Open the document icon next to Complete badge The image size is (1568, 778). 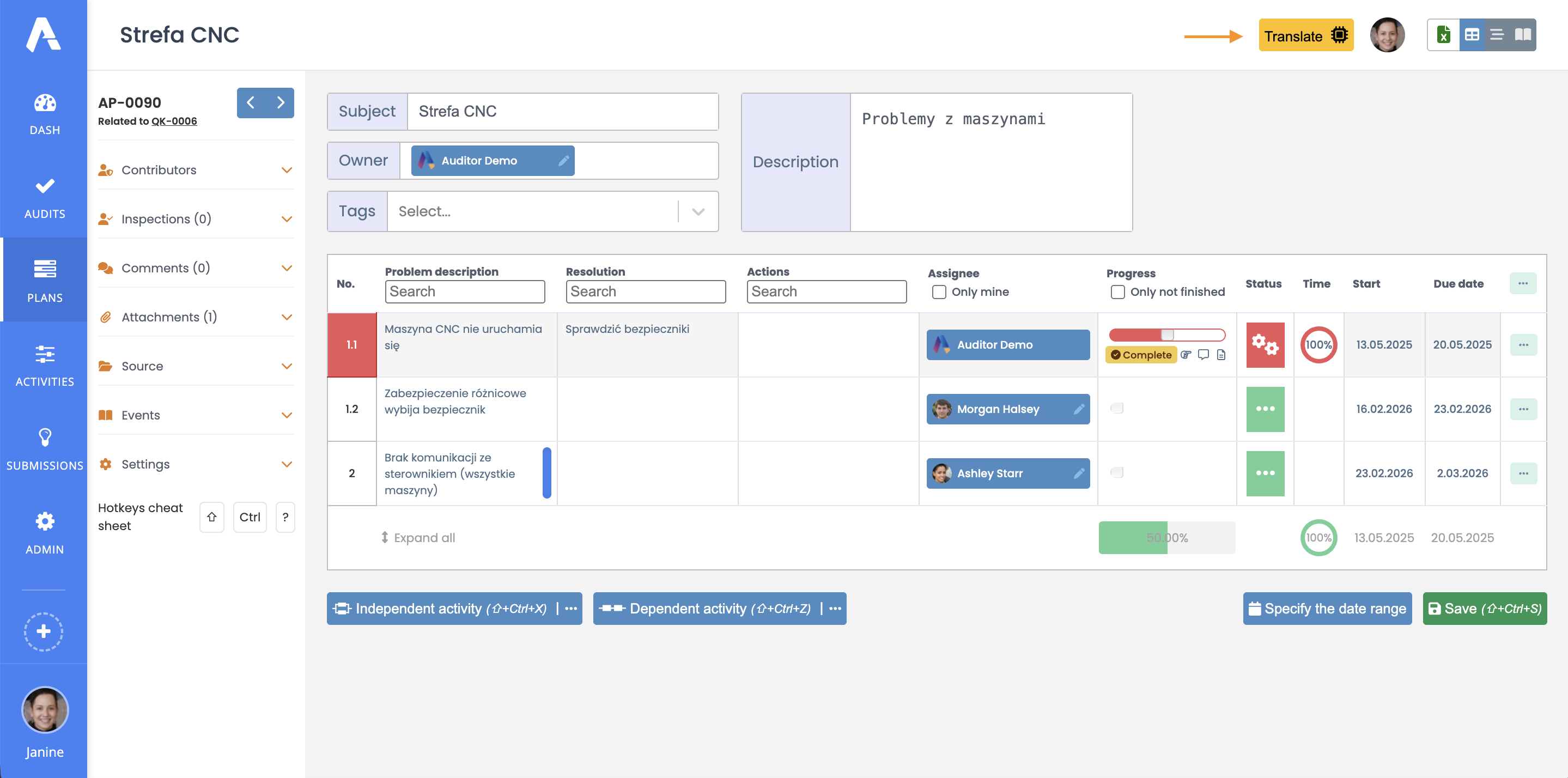pos(1221,354)
